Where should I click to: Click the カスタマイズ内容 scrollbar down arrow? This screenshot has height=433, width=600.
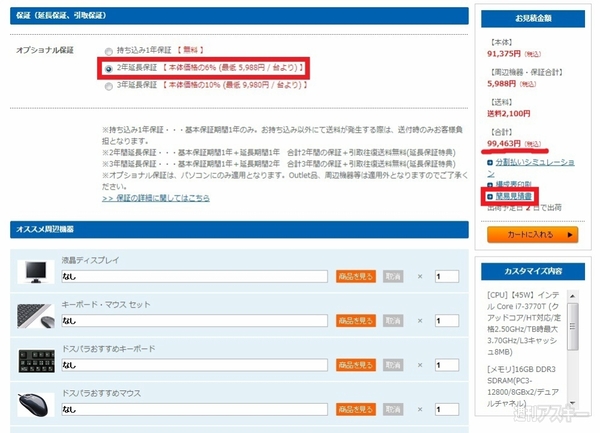tap(572, 403)
